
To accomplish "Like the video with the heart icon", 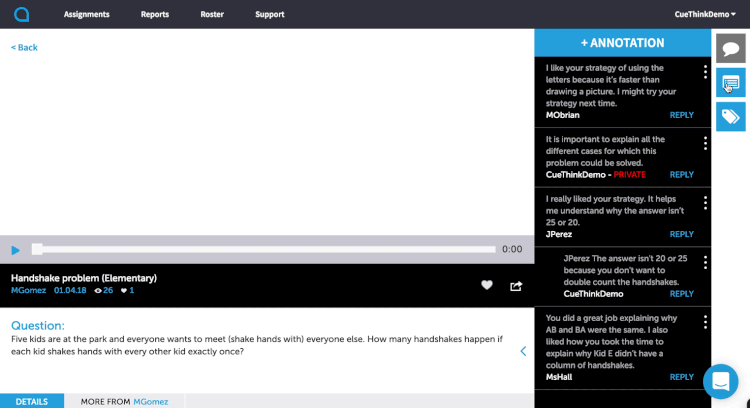I will tap(487, 285).
